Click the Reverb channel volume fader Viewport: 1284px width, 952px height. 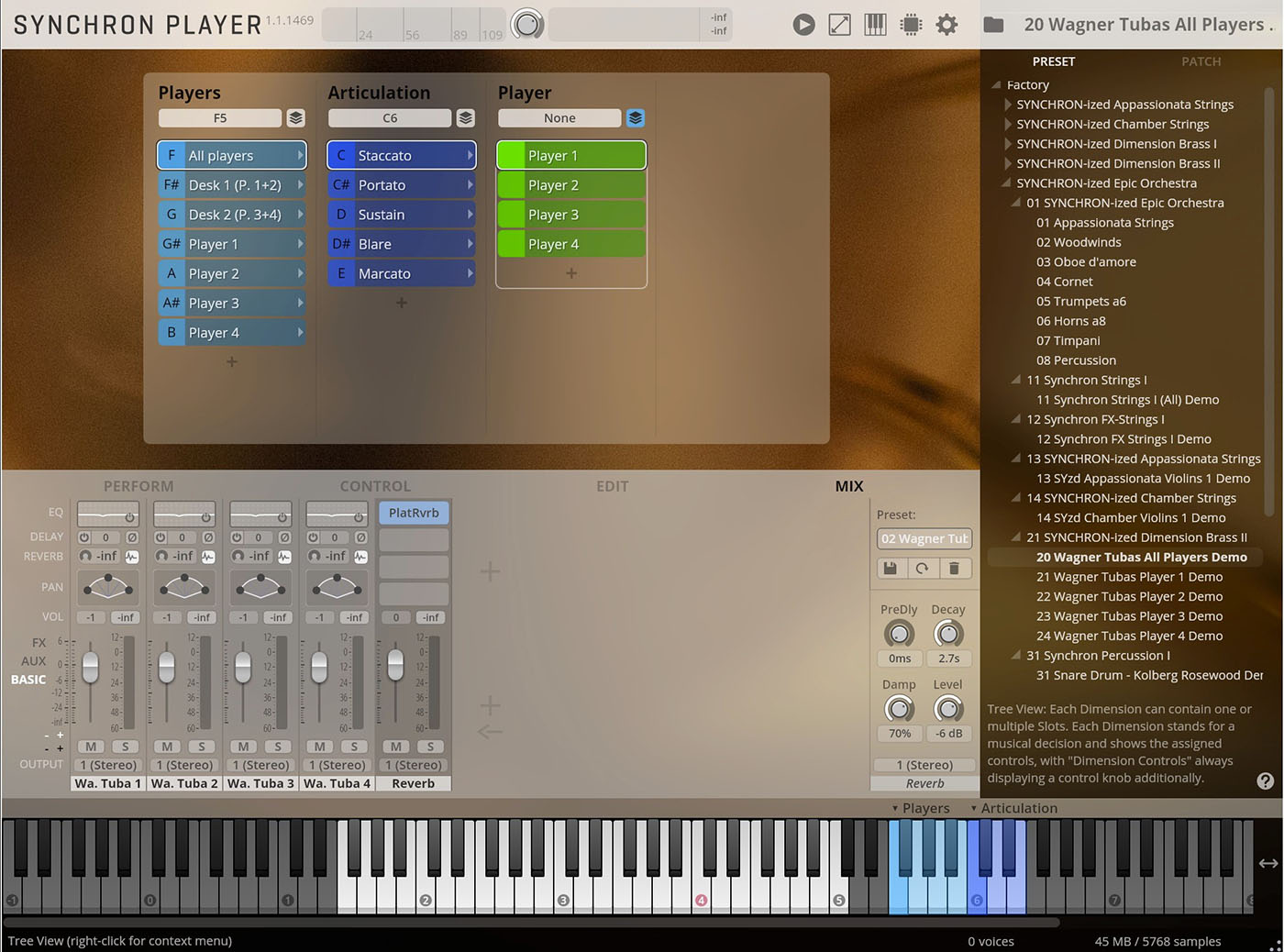pyautogui.click(x=395, y=665)
